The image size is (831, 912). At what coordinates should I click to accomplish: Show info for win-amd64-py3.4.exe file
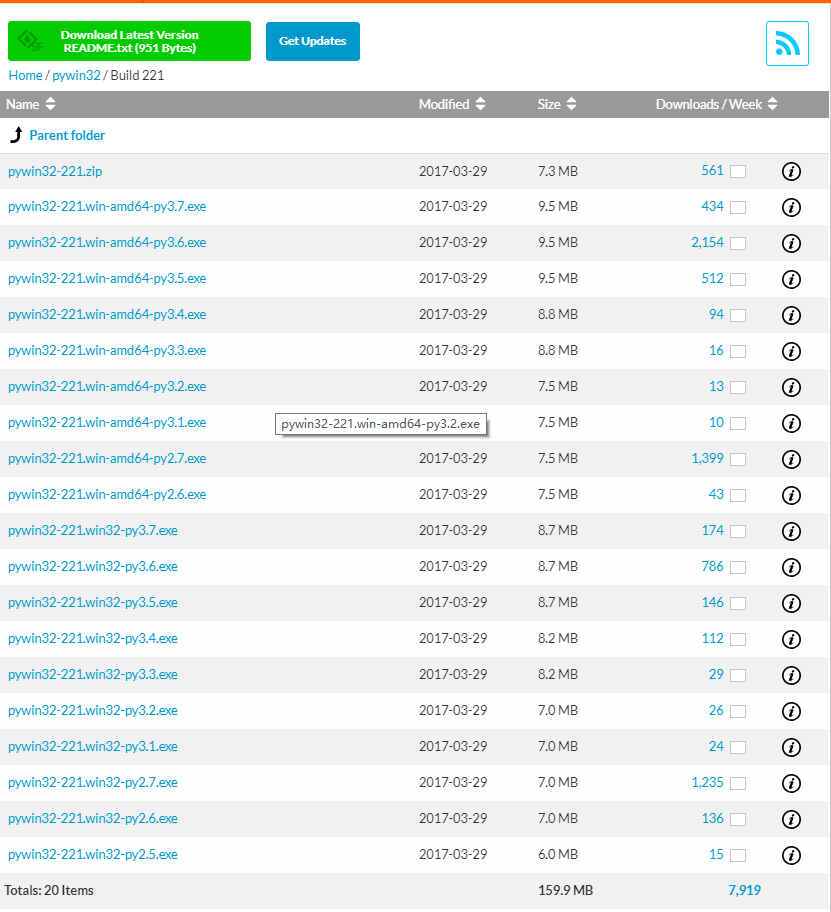coord(791,315)
